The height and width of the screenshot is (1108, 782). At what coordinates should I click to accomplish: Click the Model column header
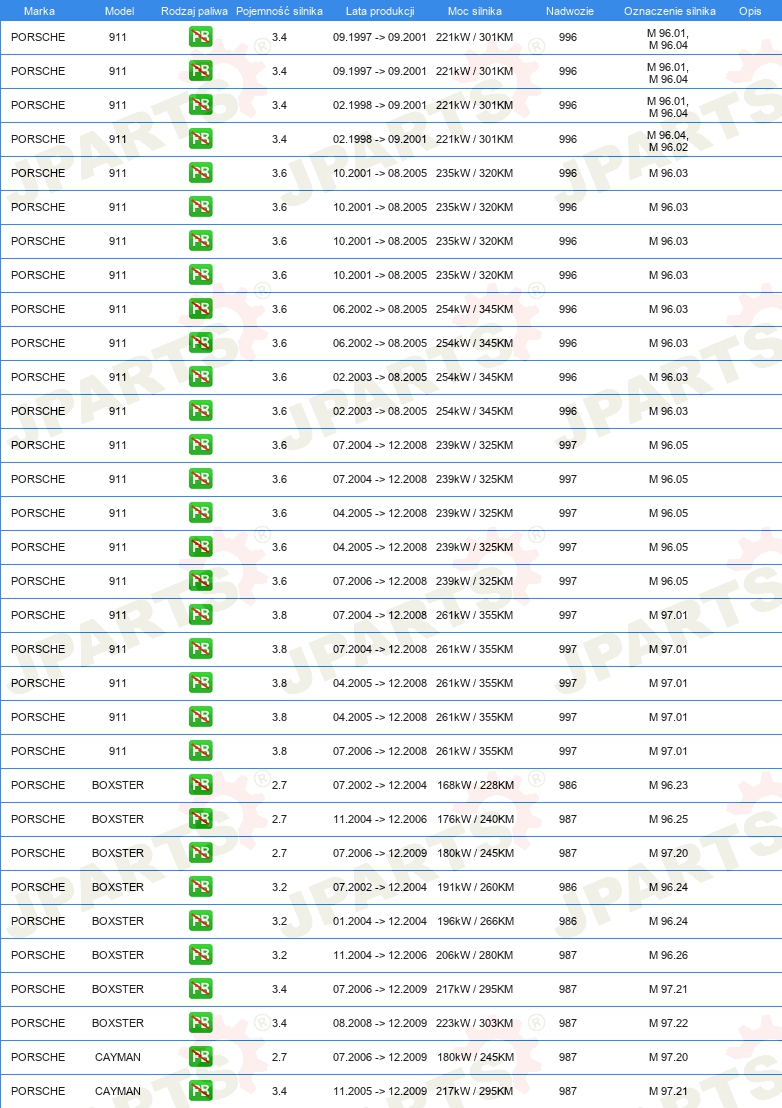click(119, 11)
